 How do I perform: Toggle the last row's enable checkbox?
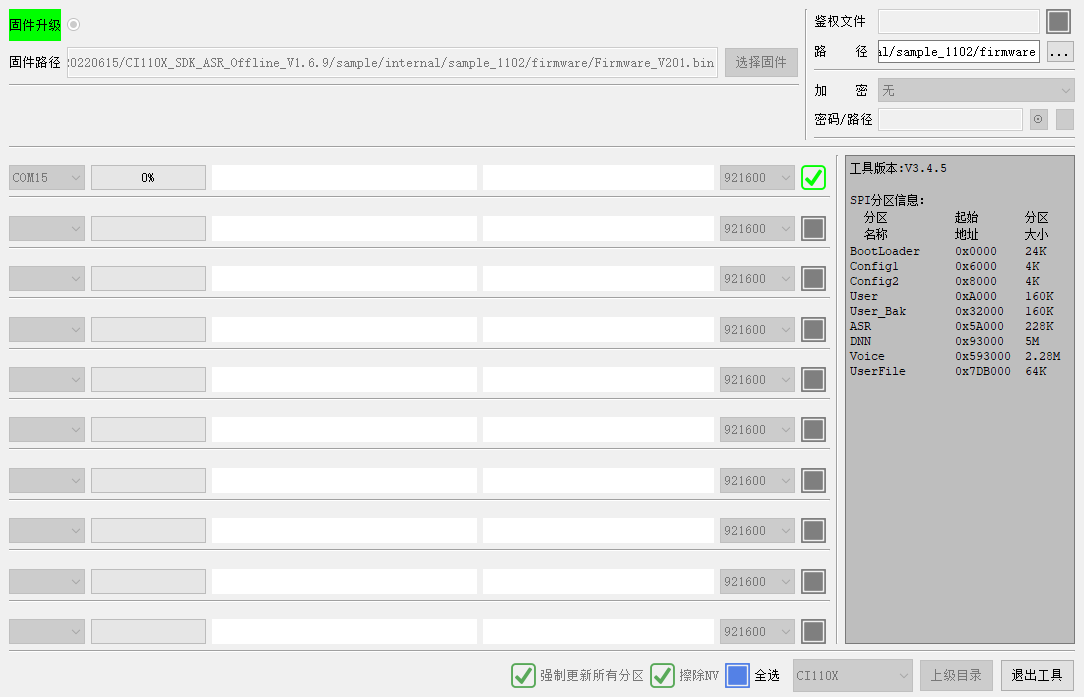tap(813, 631)
